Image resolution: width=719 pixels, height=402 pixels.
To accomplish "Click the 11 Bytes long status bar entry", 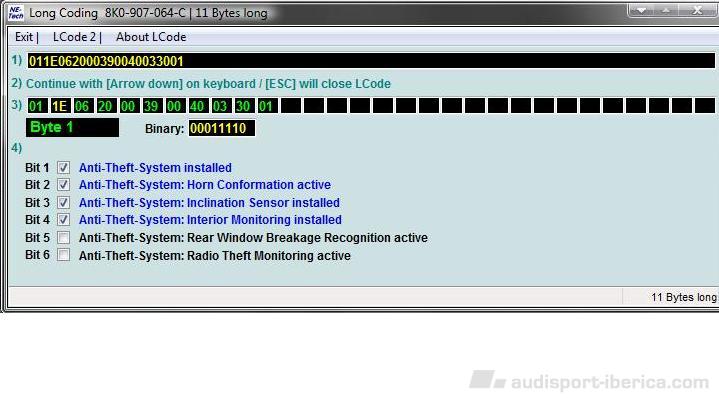I will (x=683, y=297).
